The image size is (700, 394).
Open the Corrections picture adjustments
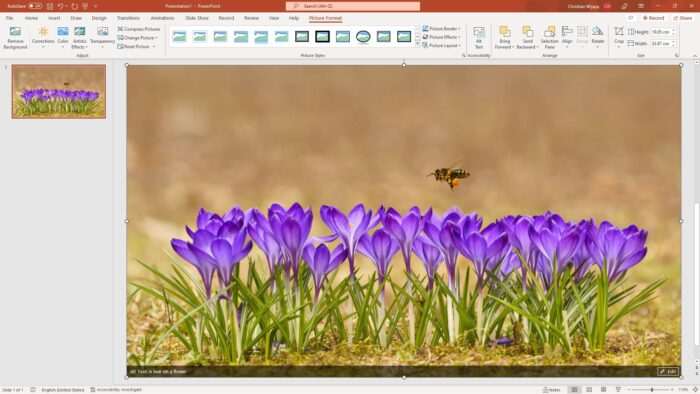click(x=43, y=37)
